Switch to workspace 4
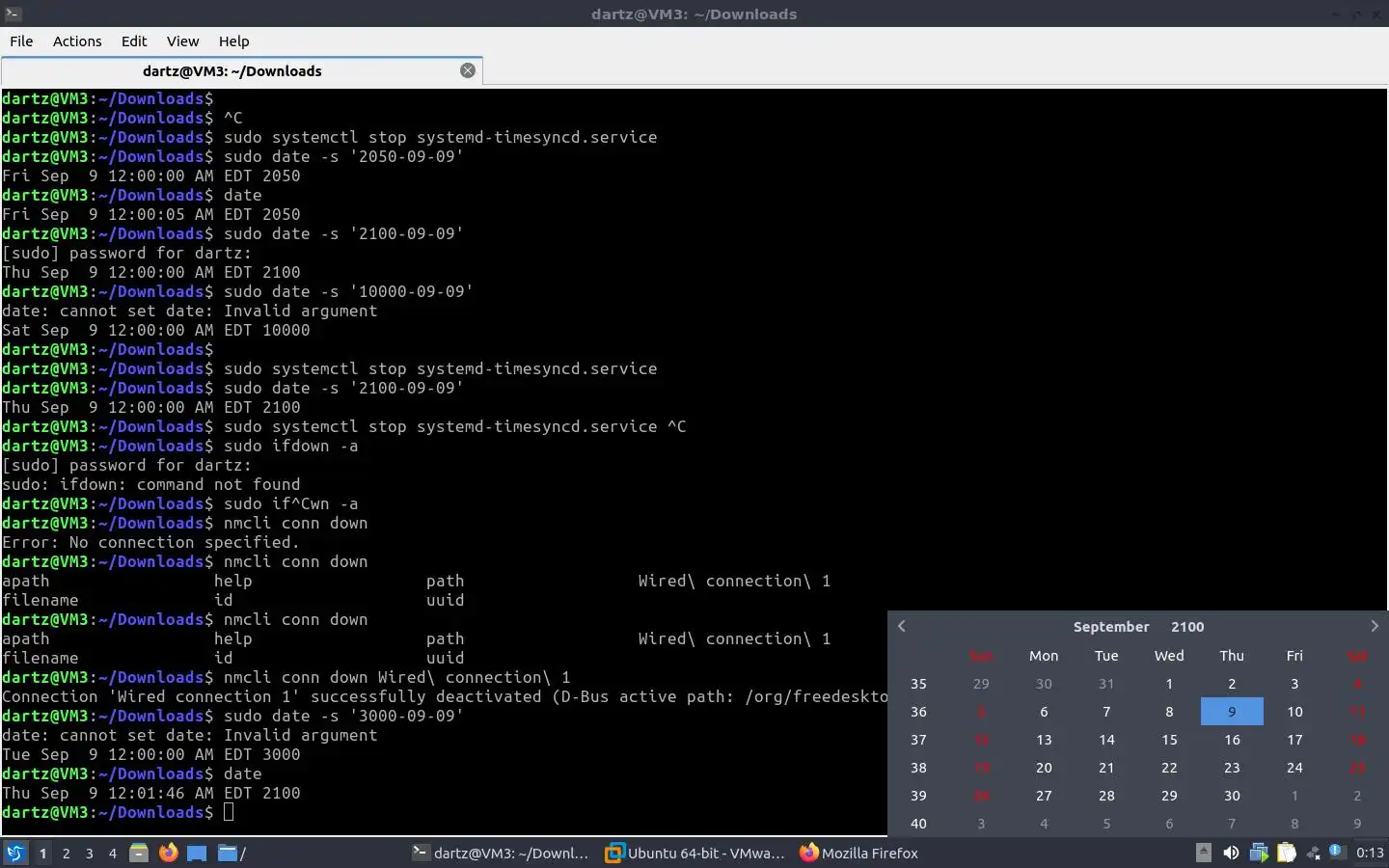The height and width of the screenshot is (868, 1389). click(112, 853)
